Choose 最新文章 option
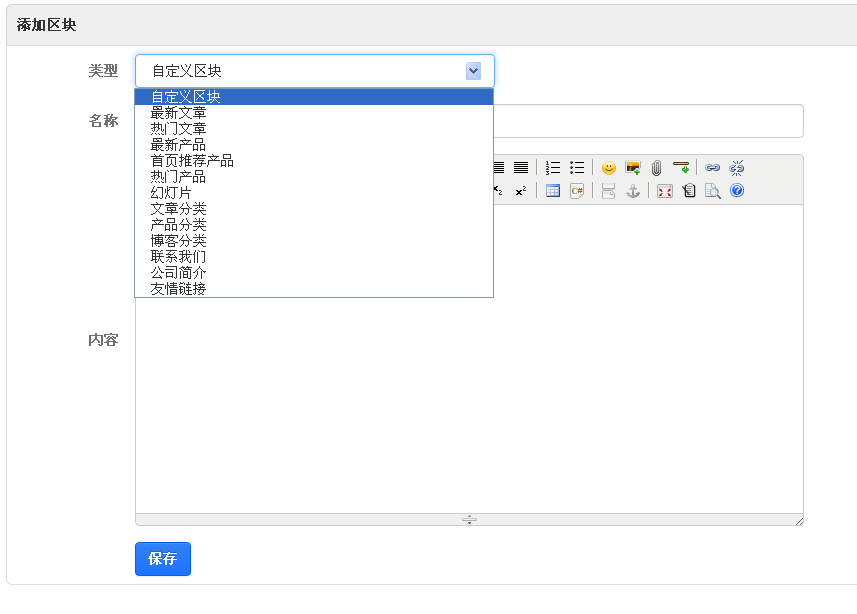 click(x=314, y=113)
